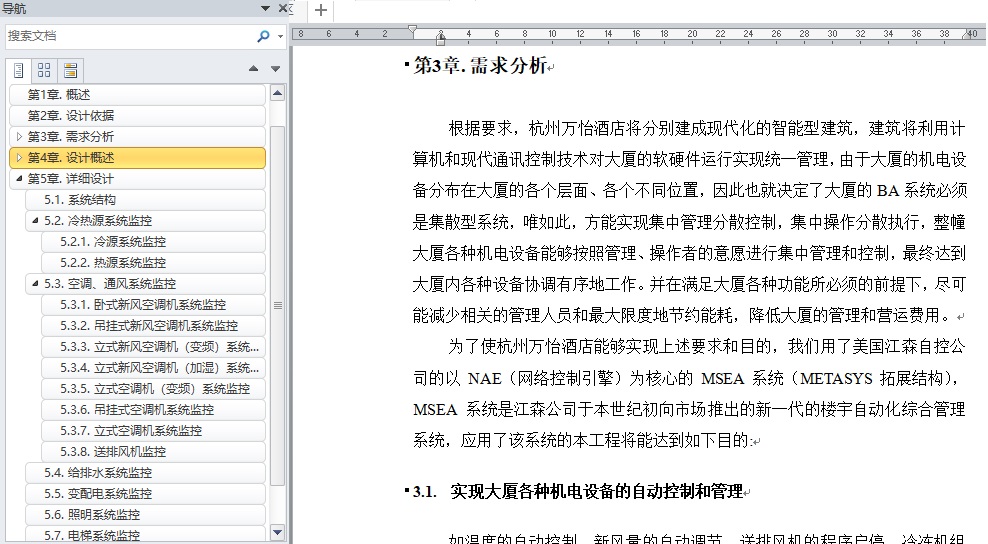This screenshot has height=544, width=988.
Task: Select heading 5.5. 变配电系统监控
Action: click(x=146, y=494)
